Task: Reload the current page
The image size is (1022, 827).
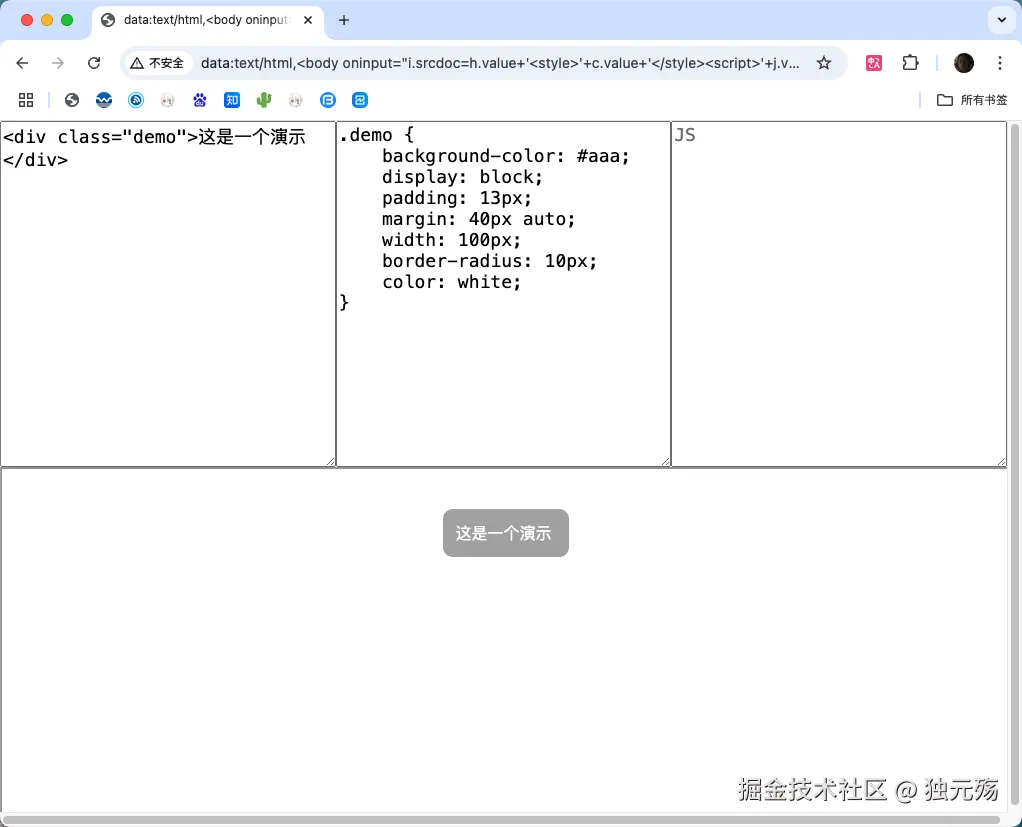Action: [94, 63]
